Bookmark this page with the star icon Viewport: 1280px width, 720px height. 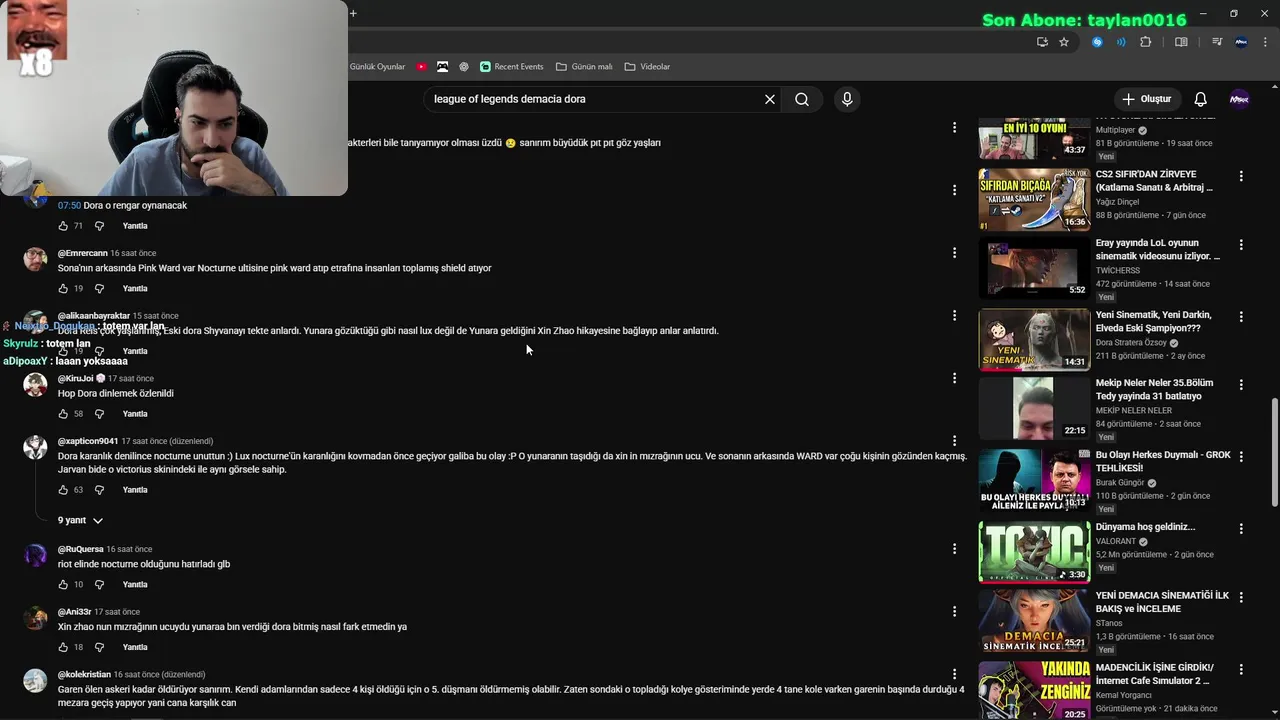[1064, 42]
